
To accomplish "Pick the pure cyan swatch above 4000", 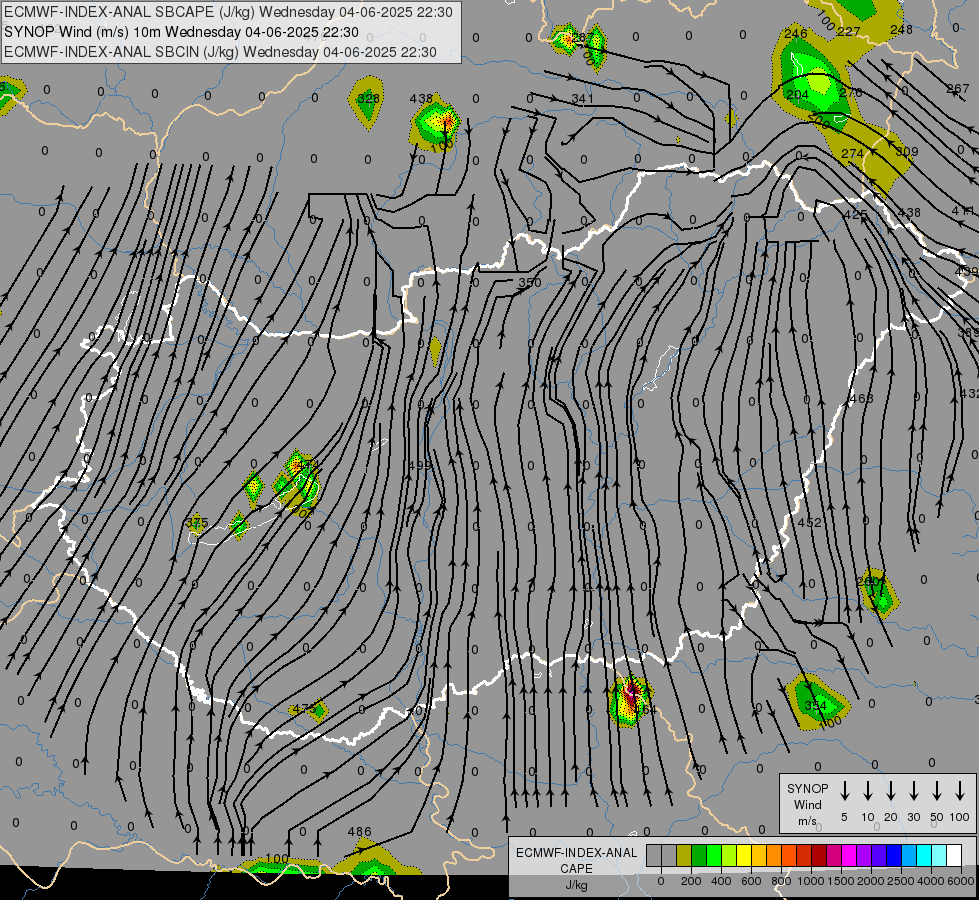I will [x=923, y=856].
